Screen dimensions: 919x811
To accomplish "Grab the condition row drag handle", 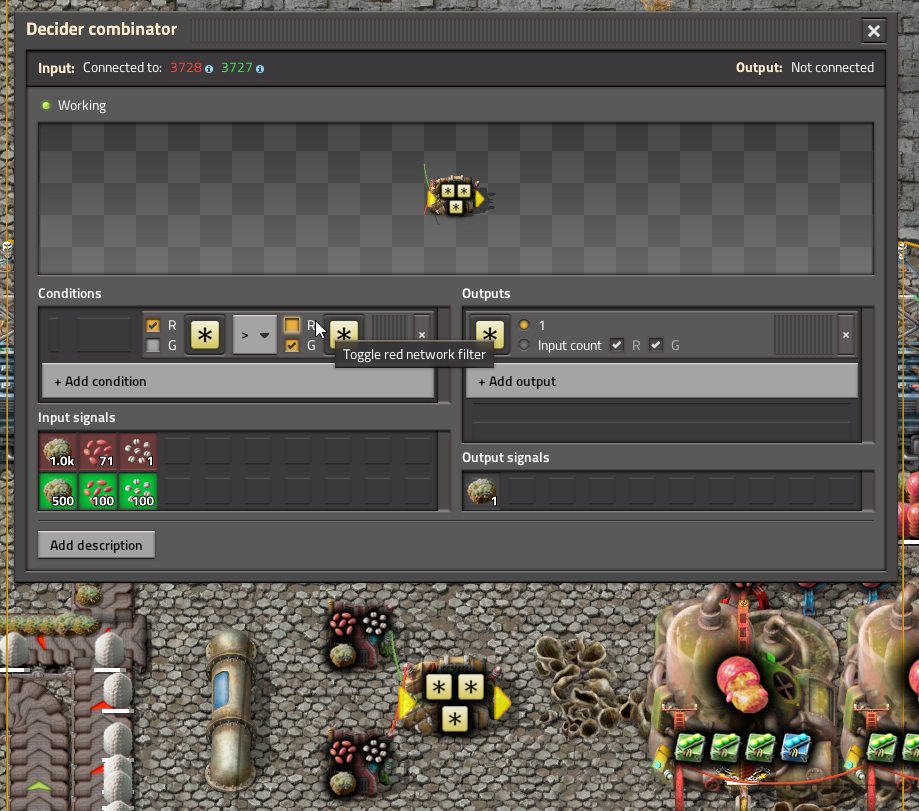I will (390, 335).
